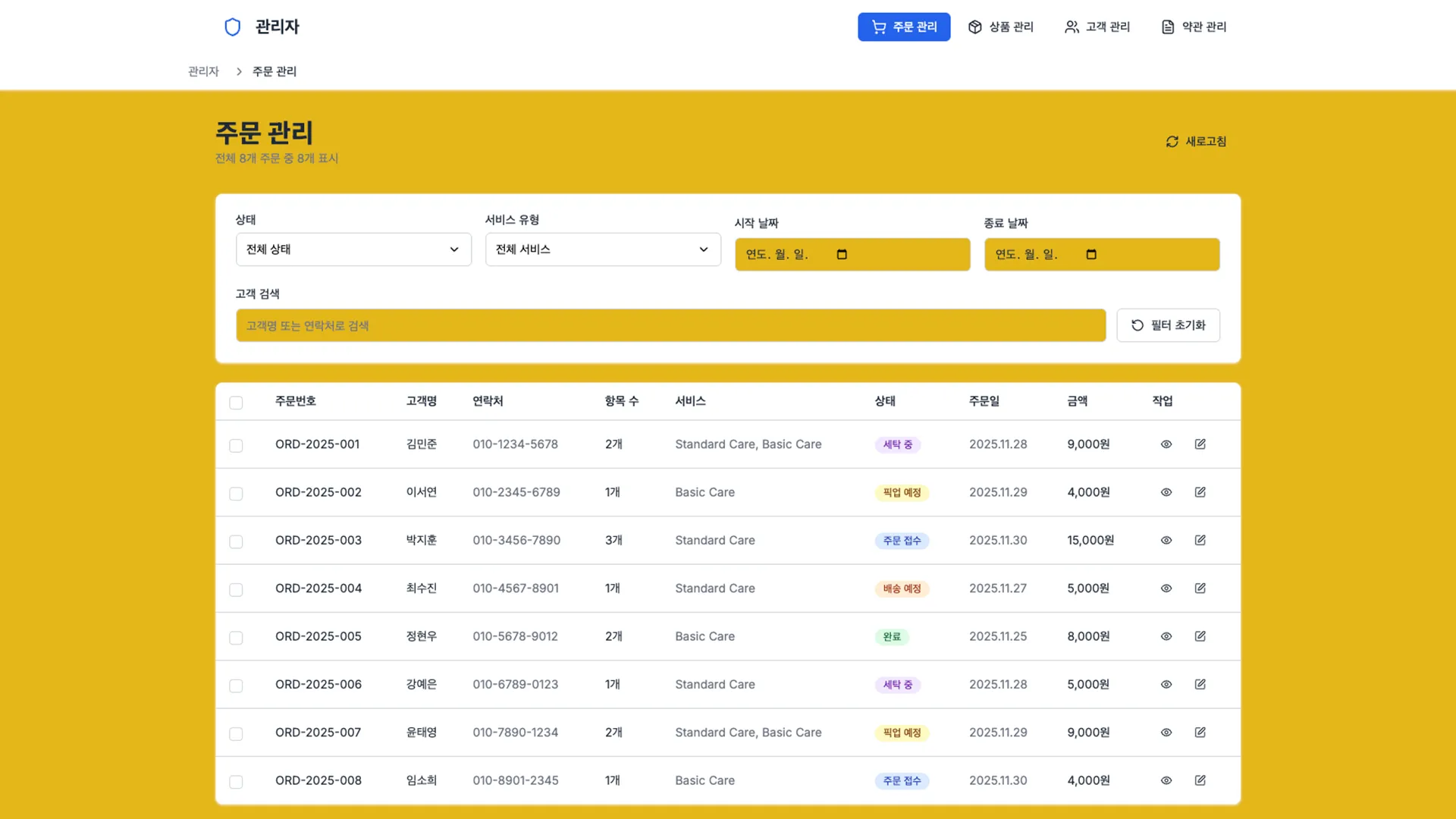Check the box for order ORD-2025-006
Viewport: 1456px width, 819px height.
tap(236, 686)
